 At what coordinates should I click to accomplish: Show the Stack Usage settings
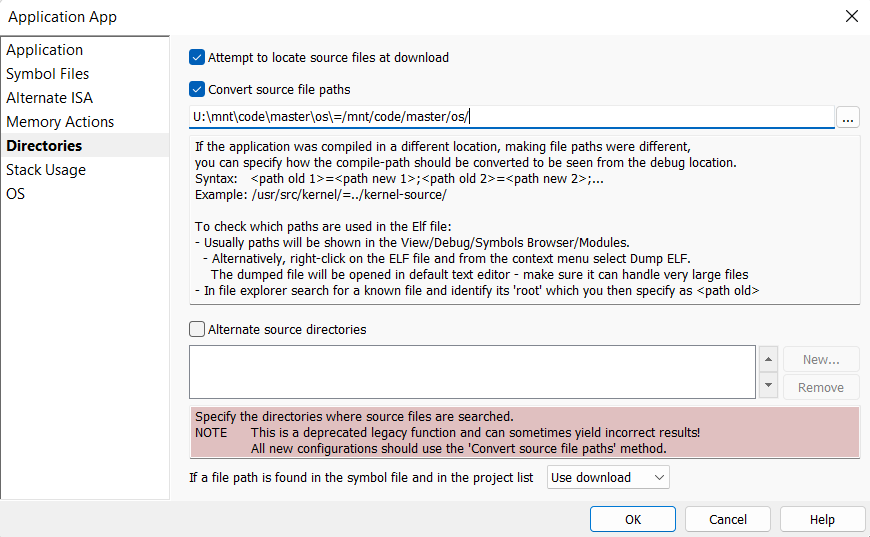[x=46, y=170]
